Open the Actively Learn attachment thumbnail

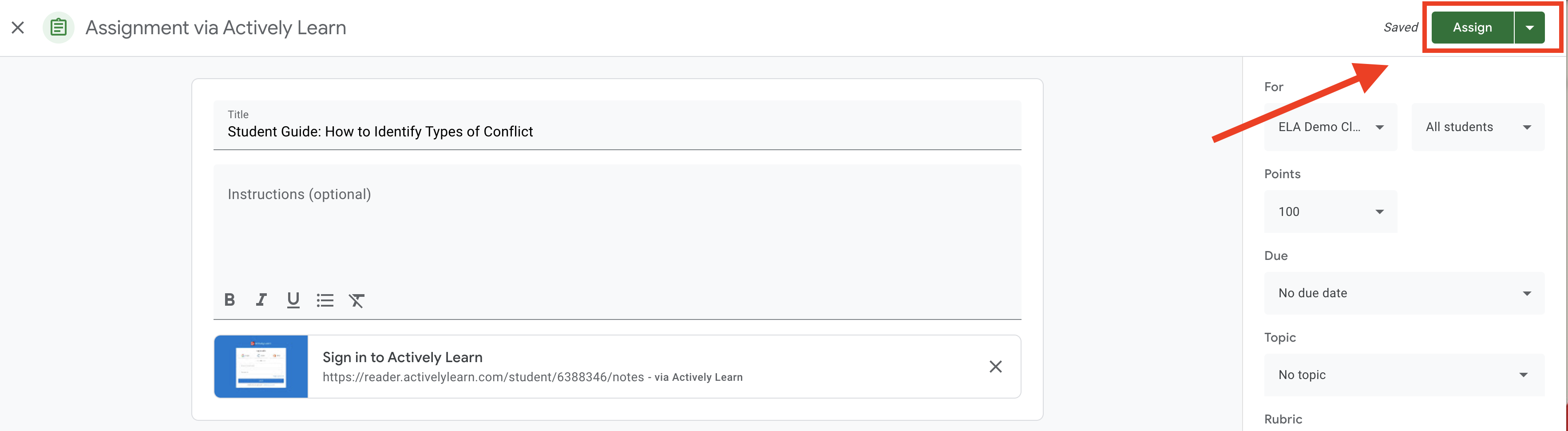pos(261,367)
